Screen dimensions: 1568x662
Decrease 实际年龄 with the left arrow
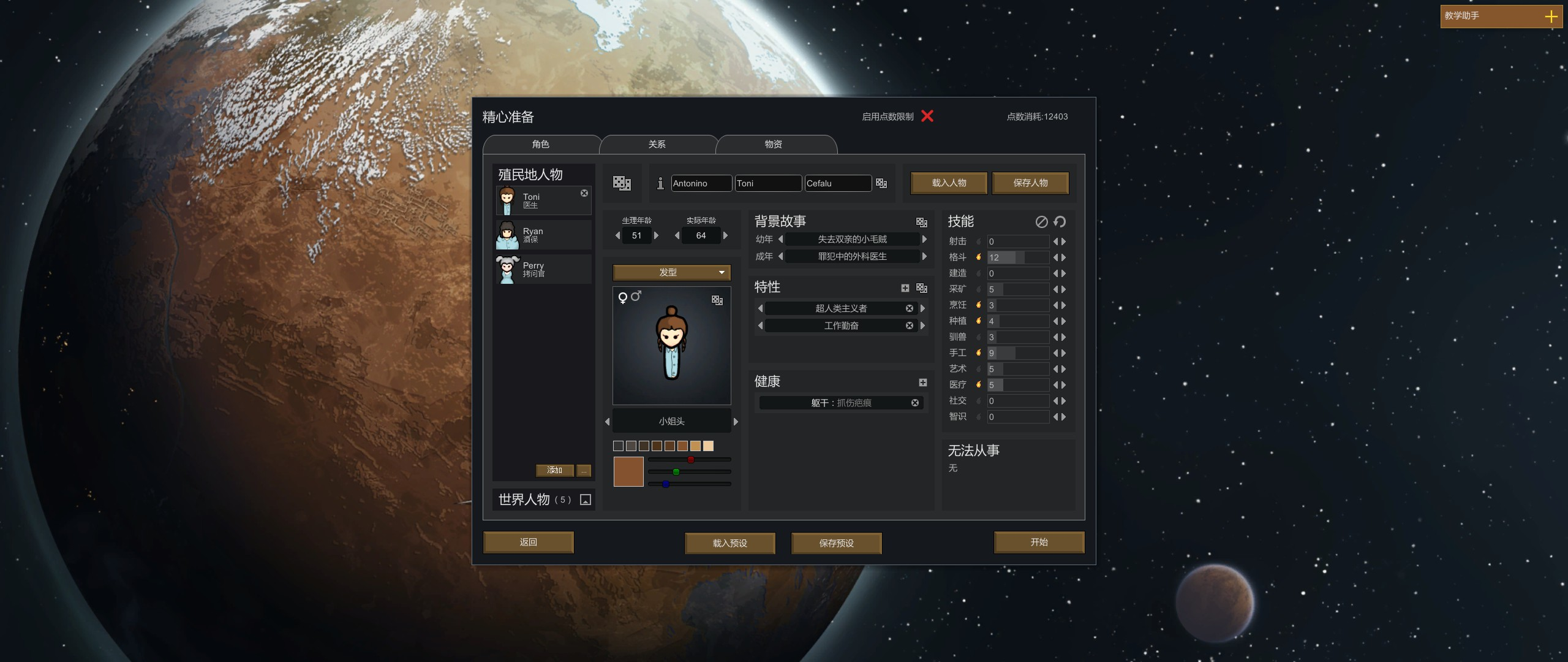(x=677, y=235)
